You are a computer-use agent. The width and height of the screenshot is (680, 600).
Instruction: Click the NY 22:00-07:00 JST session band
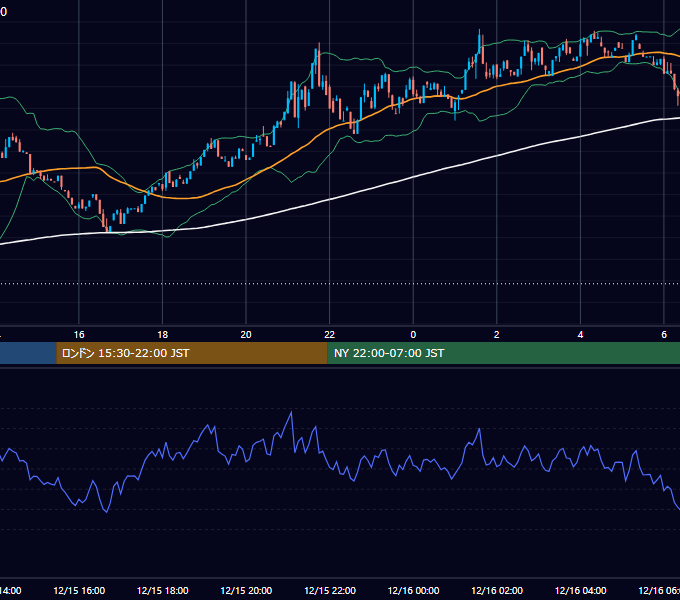503,353
